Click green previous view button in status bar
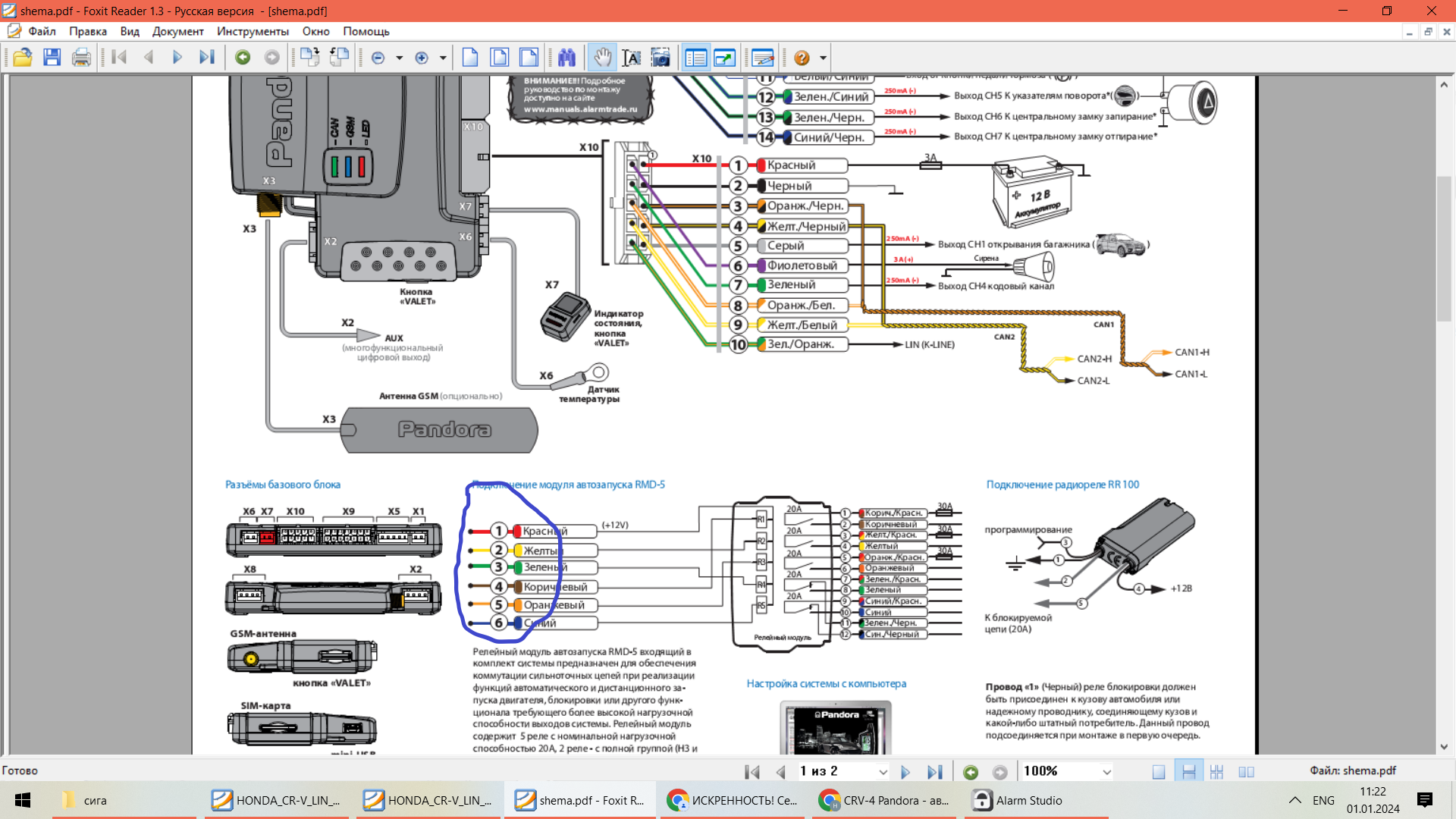Screen dimensions: 1456x819 tap(971, 772)
